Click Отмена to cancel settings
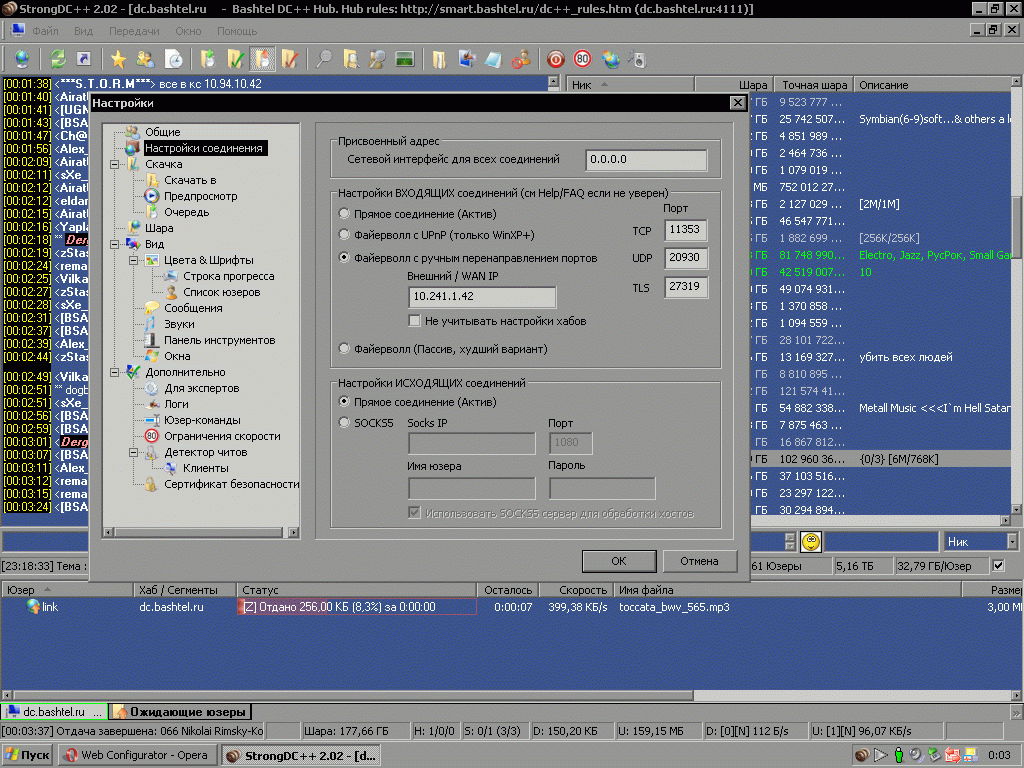The height and width of the screenshot is (768, 1024). click(699, 561)
